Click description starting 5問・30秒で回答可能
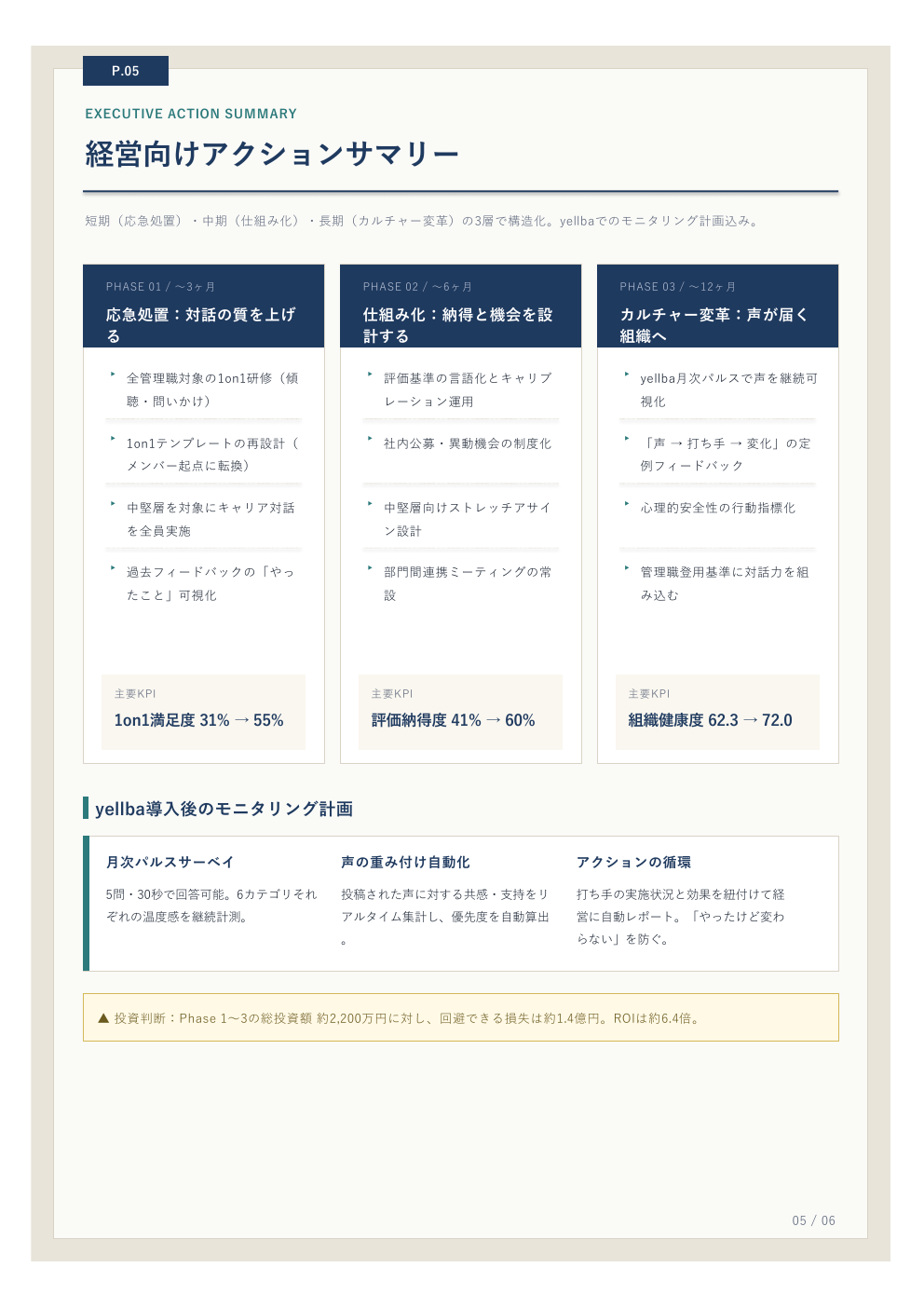Image resolution: width=924 pixels, height=1308 pixels. (211, 906)
